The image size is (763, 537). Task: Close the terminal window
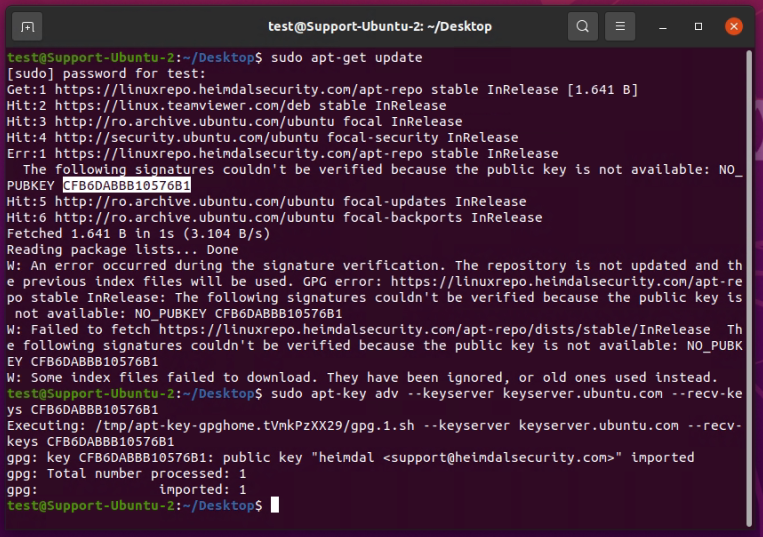734,26
